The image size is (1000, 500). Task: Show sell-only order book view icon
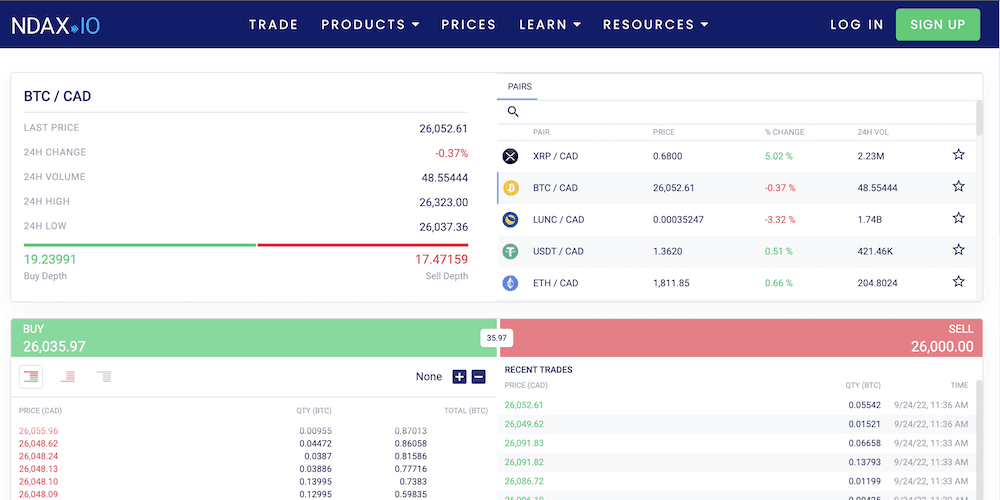point(68,376)
